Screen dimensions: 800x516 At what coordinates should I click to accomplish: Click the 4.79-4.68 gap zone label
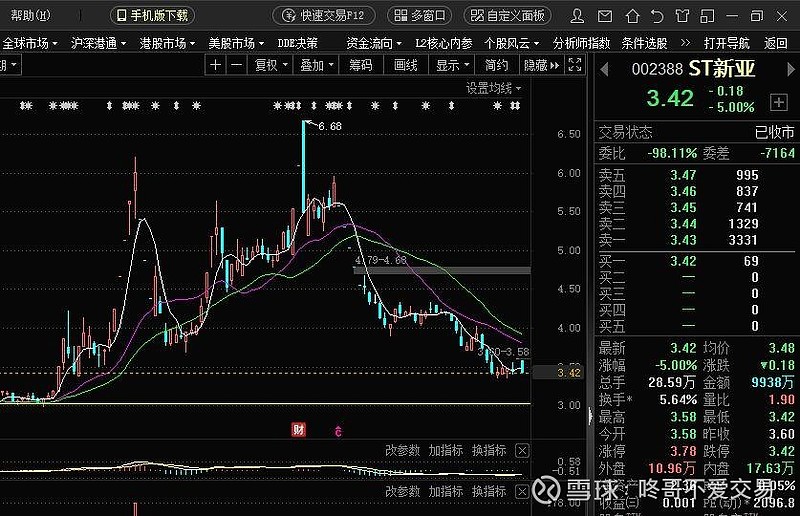point(381,260)
